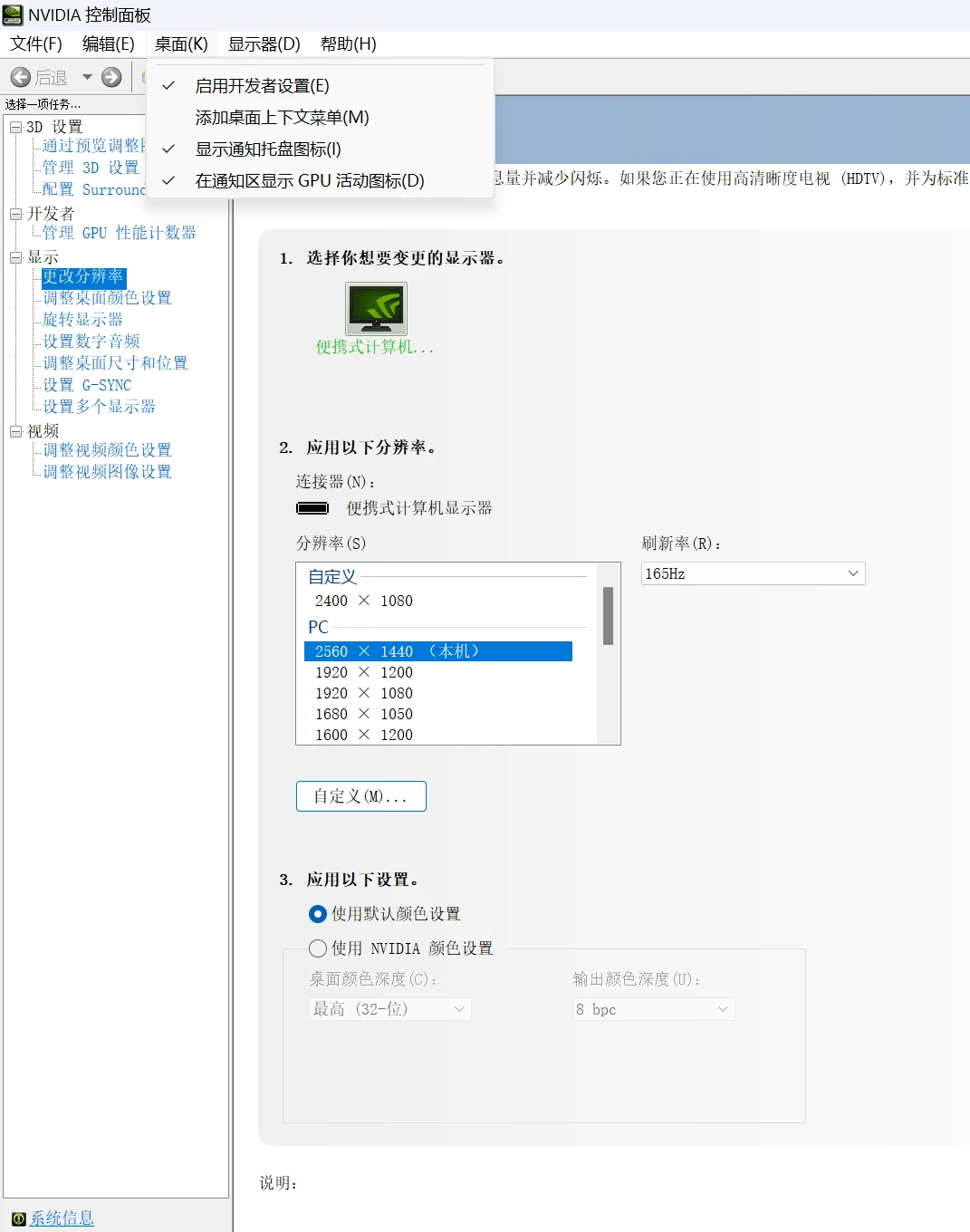Click the connector icon beside 便携式计算机显示器

click(x=312, y=508)
